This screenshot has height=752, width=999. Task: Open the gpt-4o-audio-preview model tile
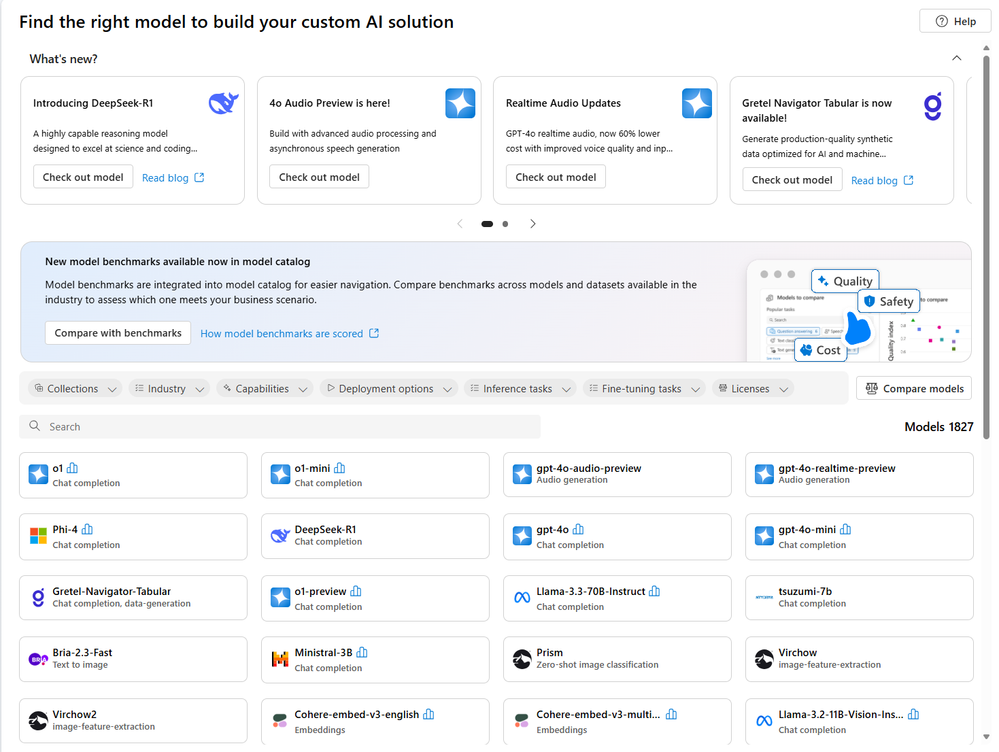617,475
